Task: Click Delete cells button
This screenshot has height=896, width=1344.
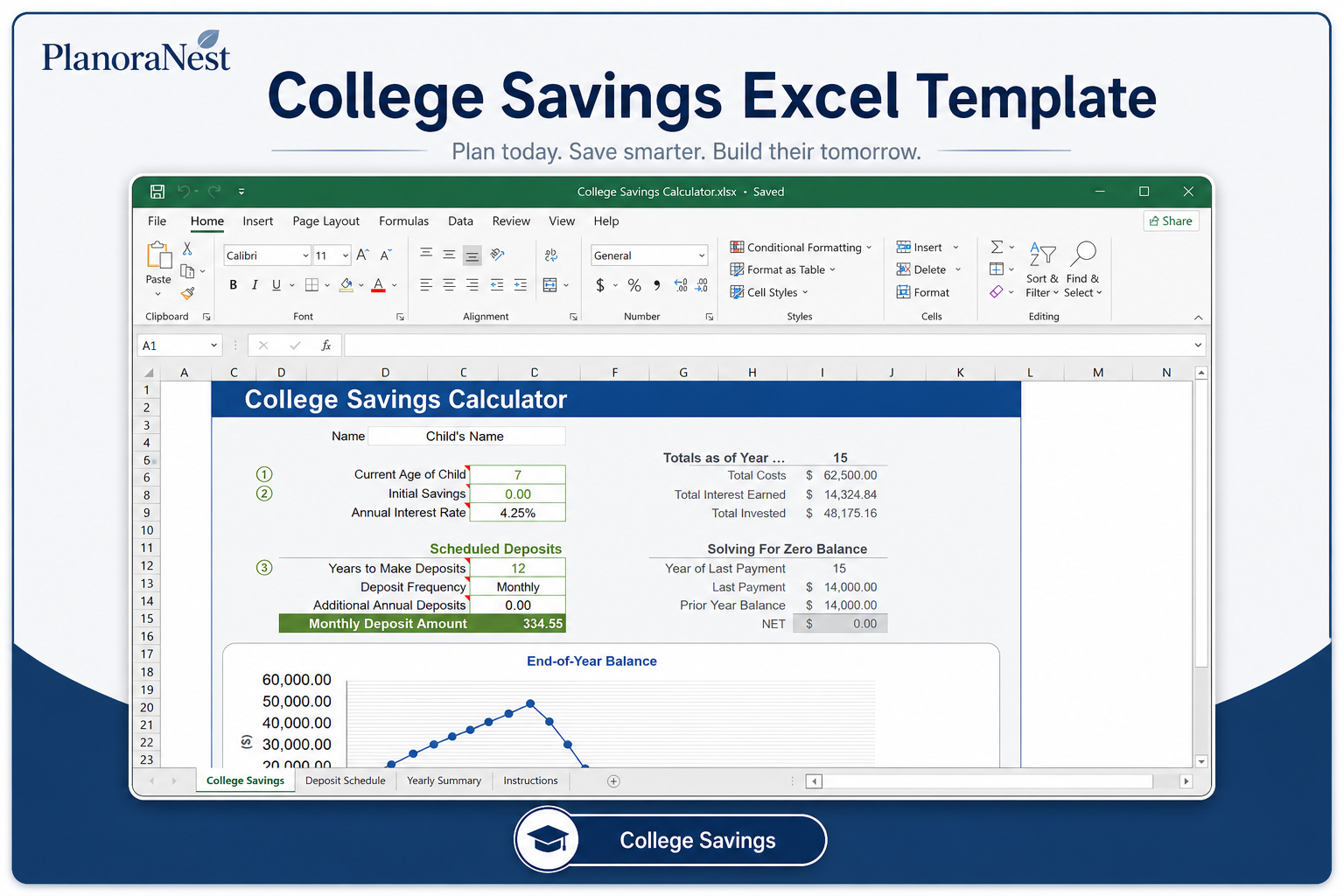Action: 929,269
